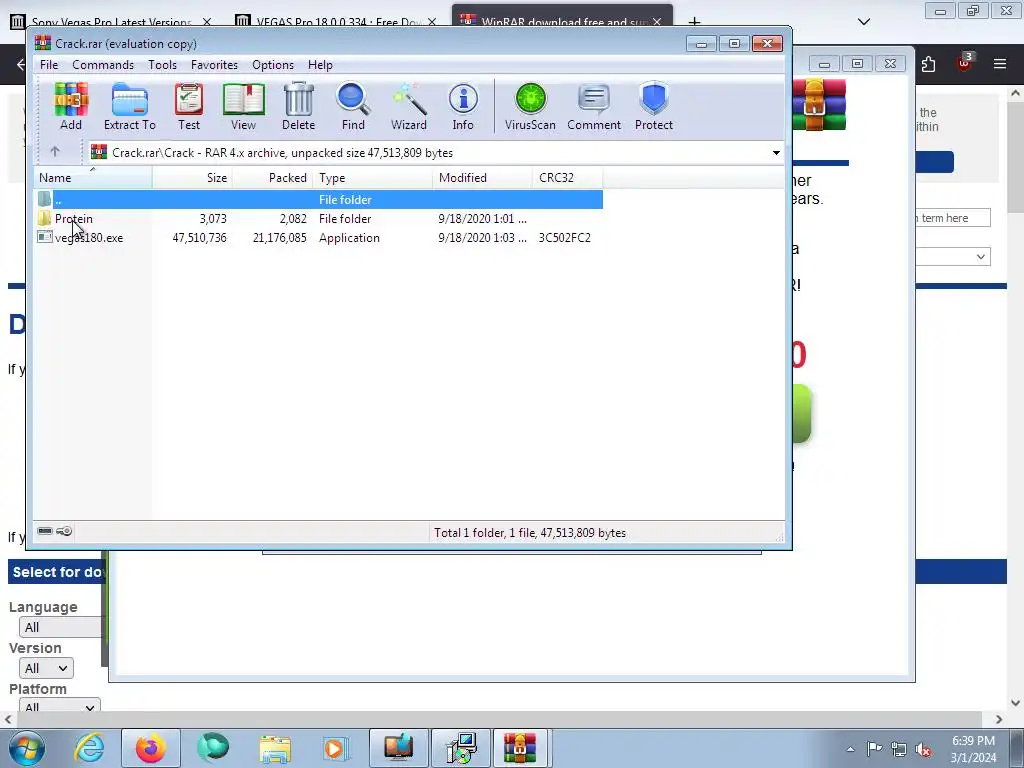Add an archive Comment

click(594, 106)
